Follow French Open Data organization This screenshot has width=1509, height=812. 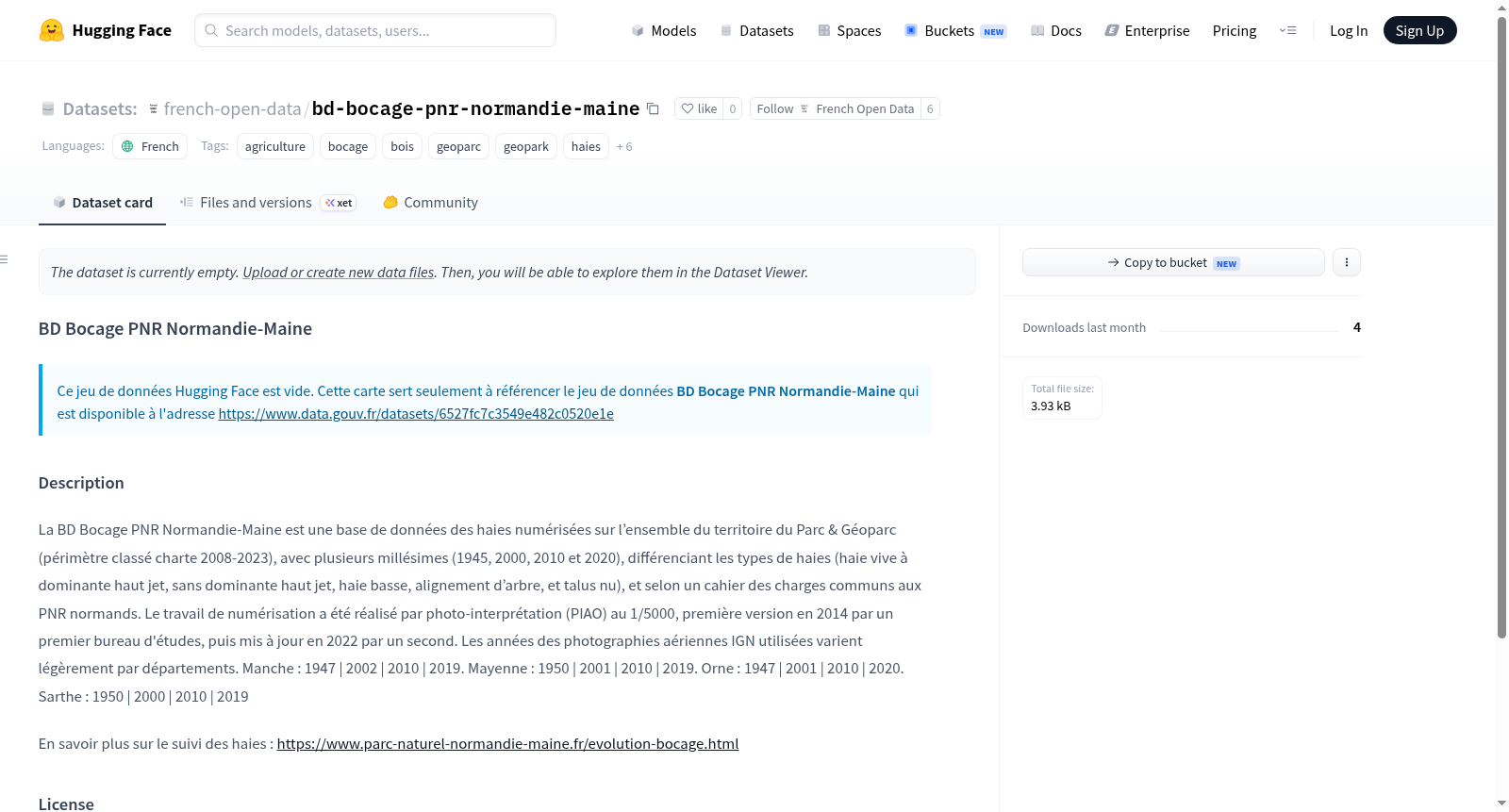836,108
